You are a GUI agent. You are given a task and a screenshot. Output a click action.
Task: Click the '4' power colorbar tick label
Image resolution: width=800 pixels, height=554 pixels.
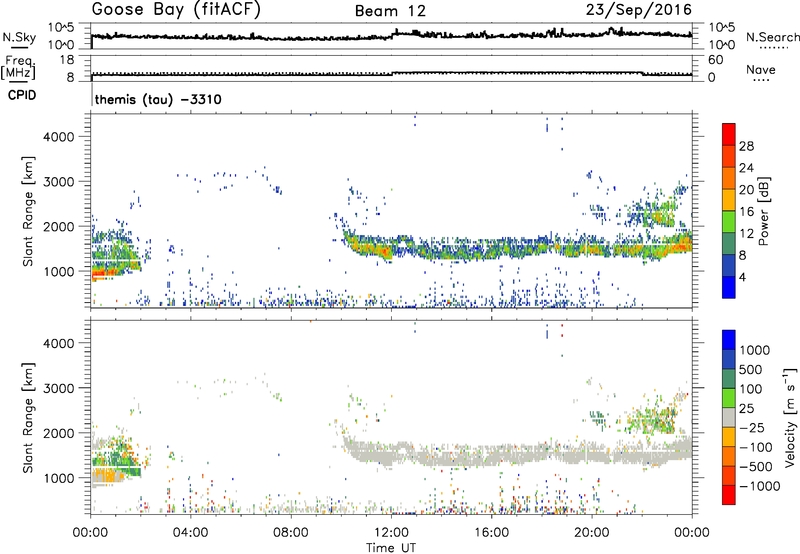tap(742, 278)
